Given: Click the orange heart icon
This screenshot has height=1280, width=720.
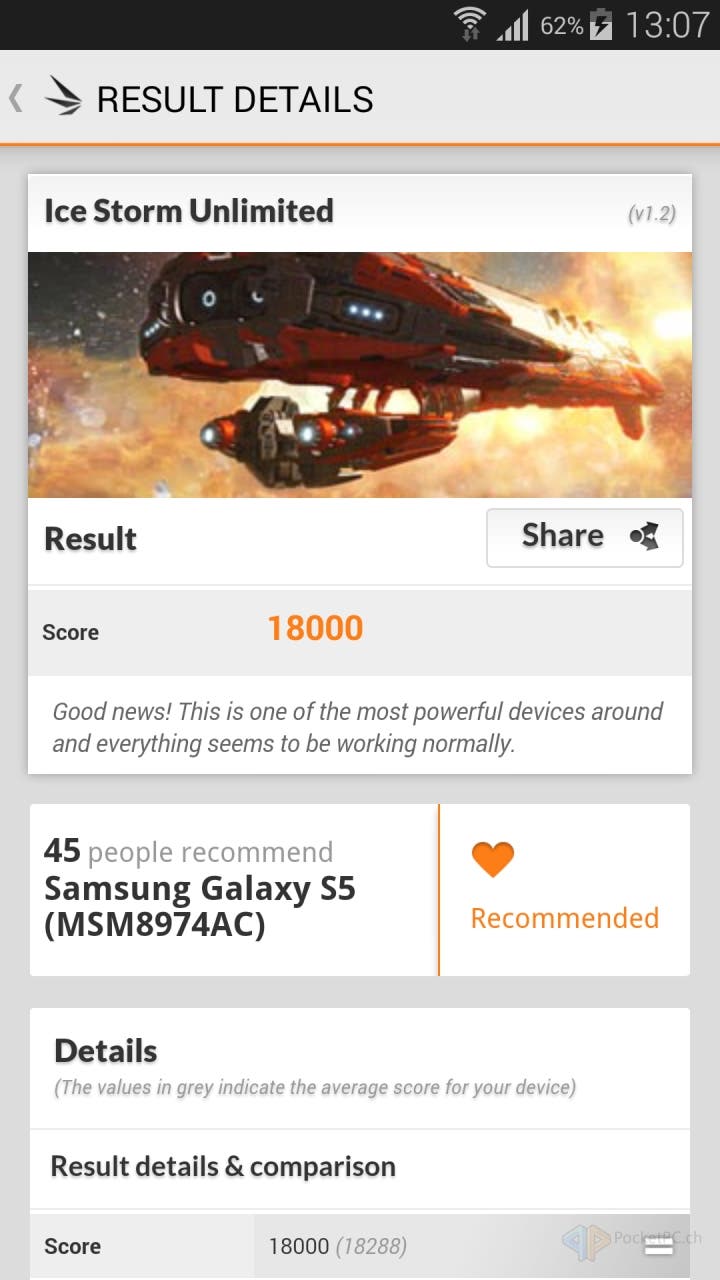Looking at the screenshot, I should (x=493, y=859).
